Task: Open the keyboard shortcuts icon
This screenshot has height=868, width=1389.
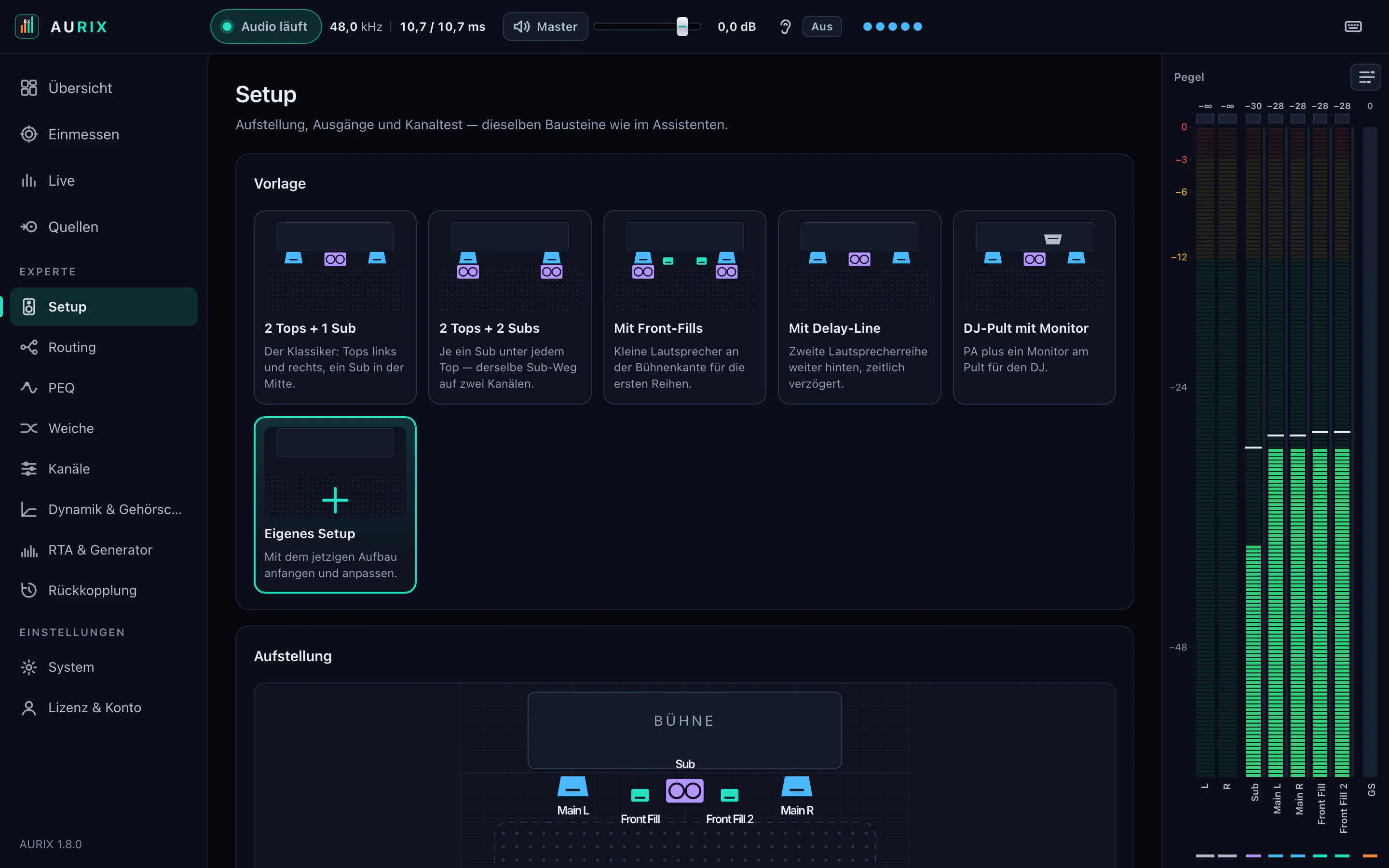Action: [1353, 27]
